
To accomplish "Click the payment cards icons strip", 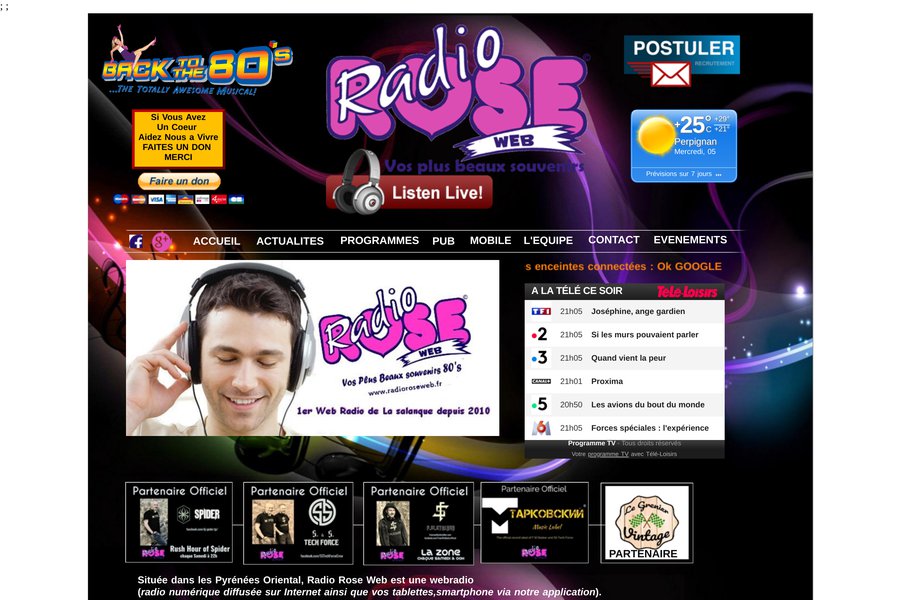I will point(179,199).
